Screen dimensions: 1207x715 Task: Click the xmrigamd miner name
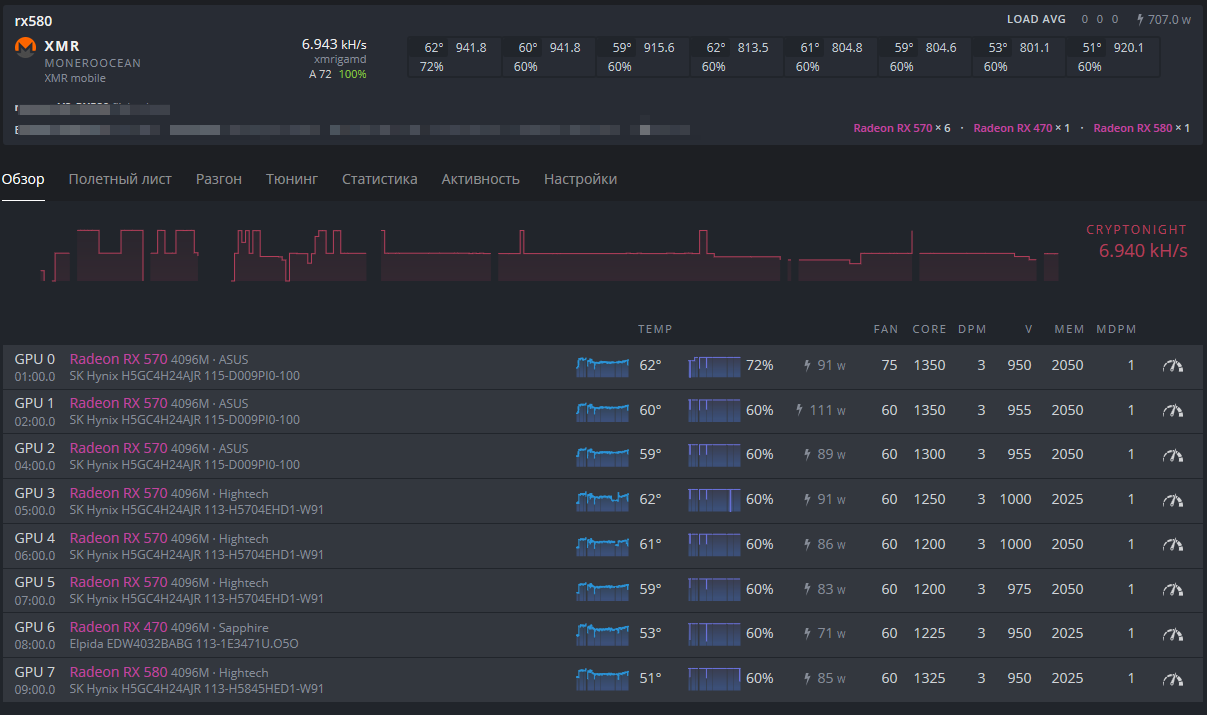pyautogui.click(x=340, y=60)
